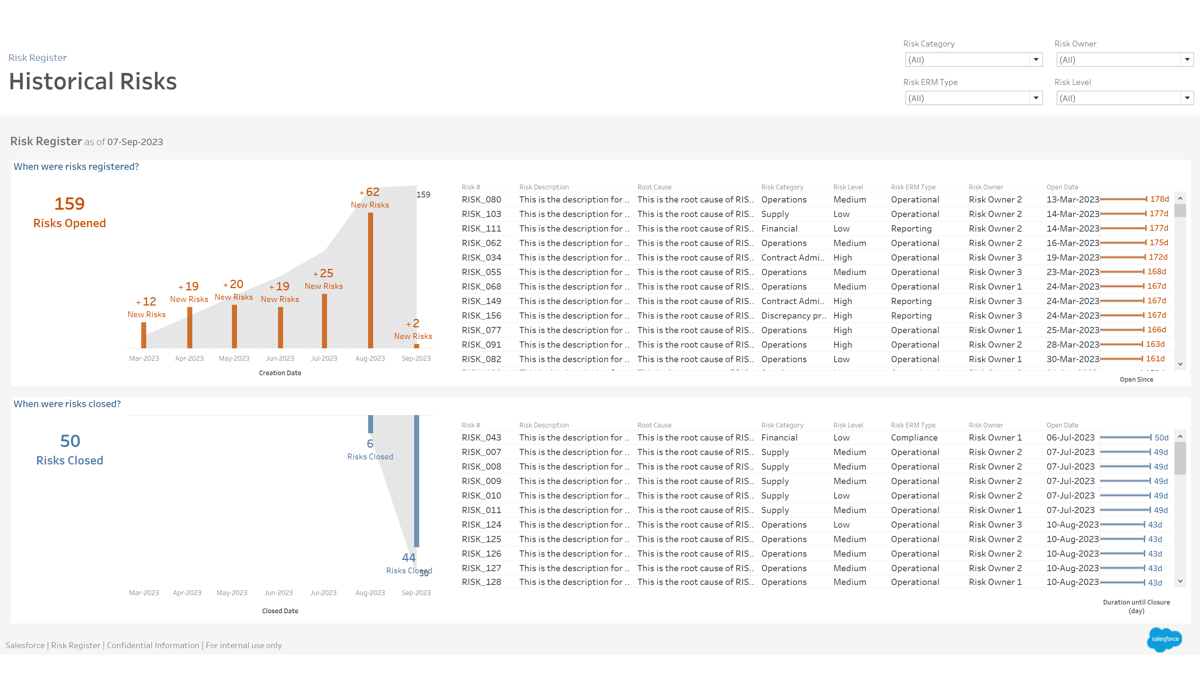1200x680 pixels.
Task: Click the Jul-2023 orange bar with +25
Action: (x=324, y=321)
